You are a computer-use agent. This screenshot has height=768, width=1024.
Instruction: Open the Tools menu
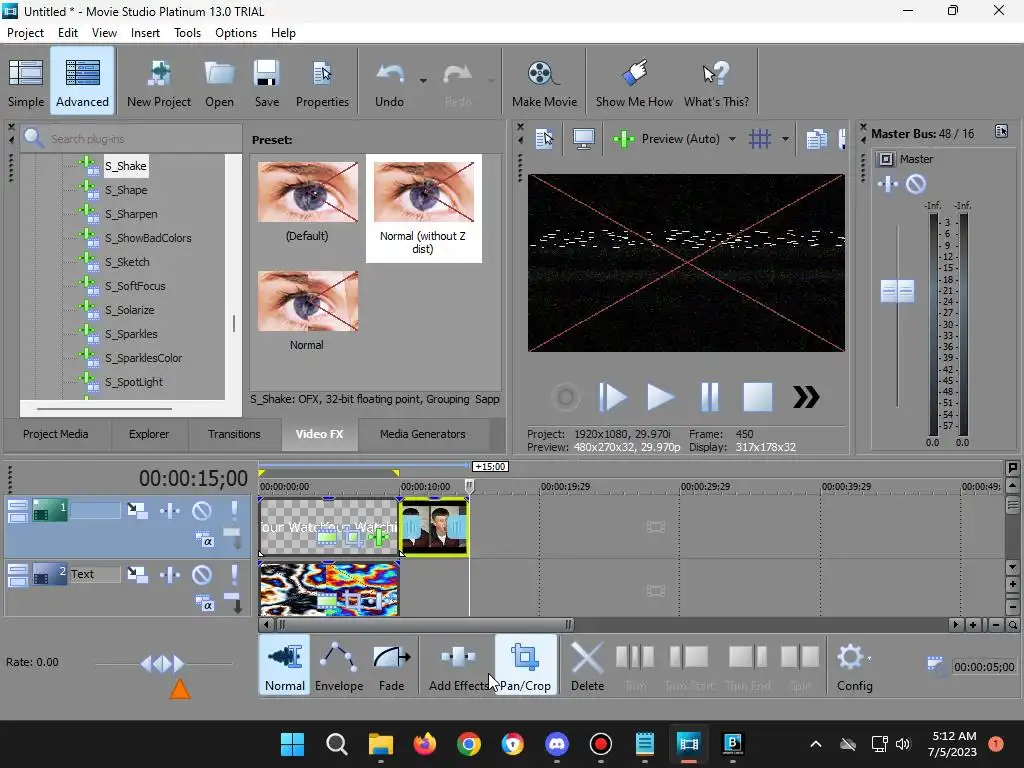click(187, 33)
